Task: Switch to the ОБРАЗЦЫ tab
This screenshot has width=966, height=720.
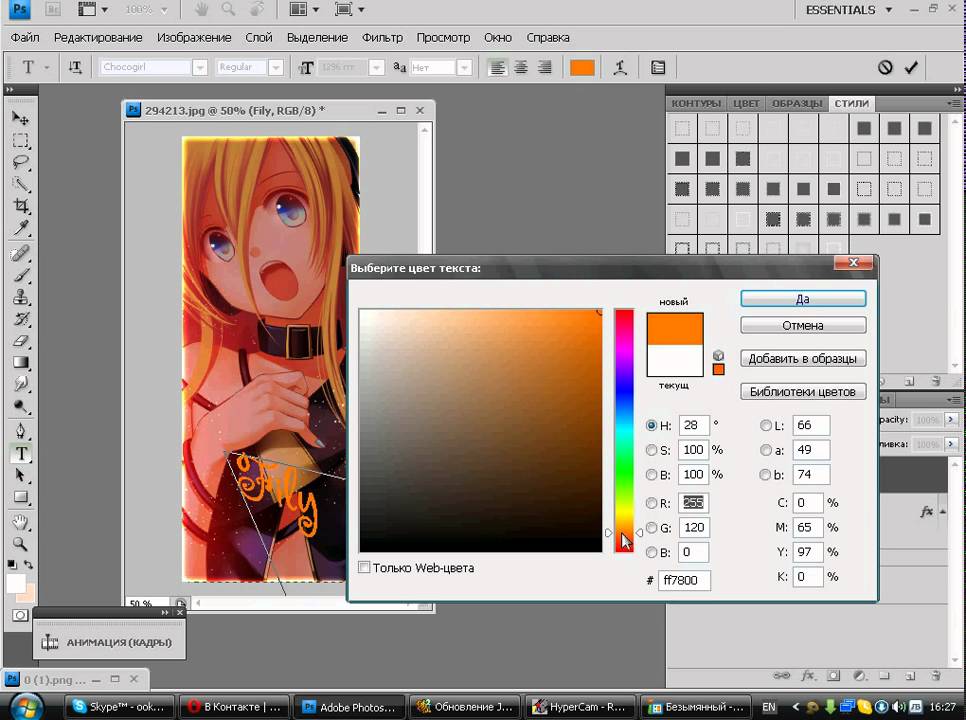Action: pos(797,103)
